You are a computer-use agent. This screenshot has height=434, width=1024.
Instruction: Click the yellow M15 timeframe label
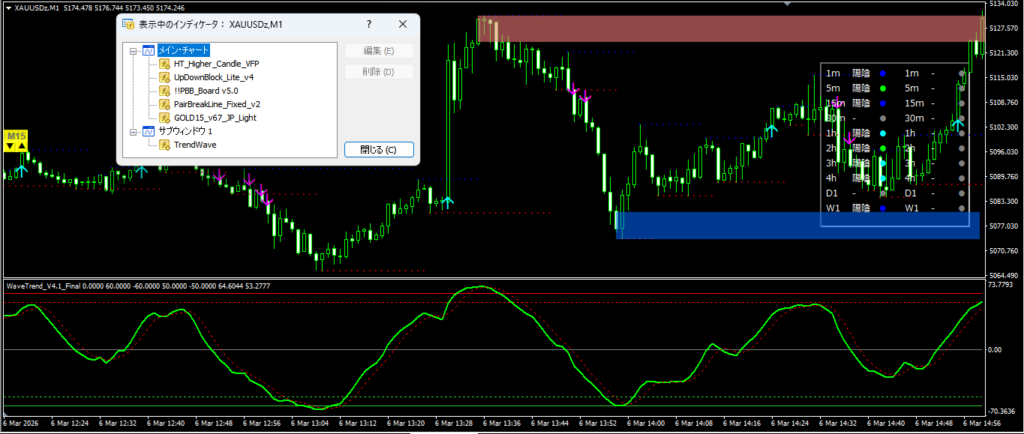point(16,135)
